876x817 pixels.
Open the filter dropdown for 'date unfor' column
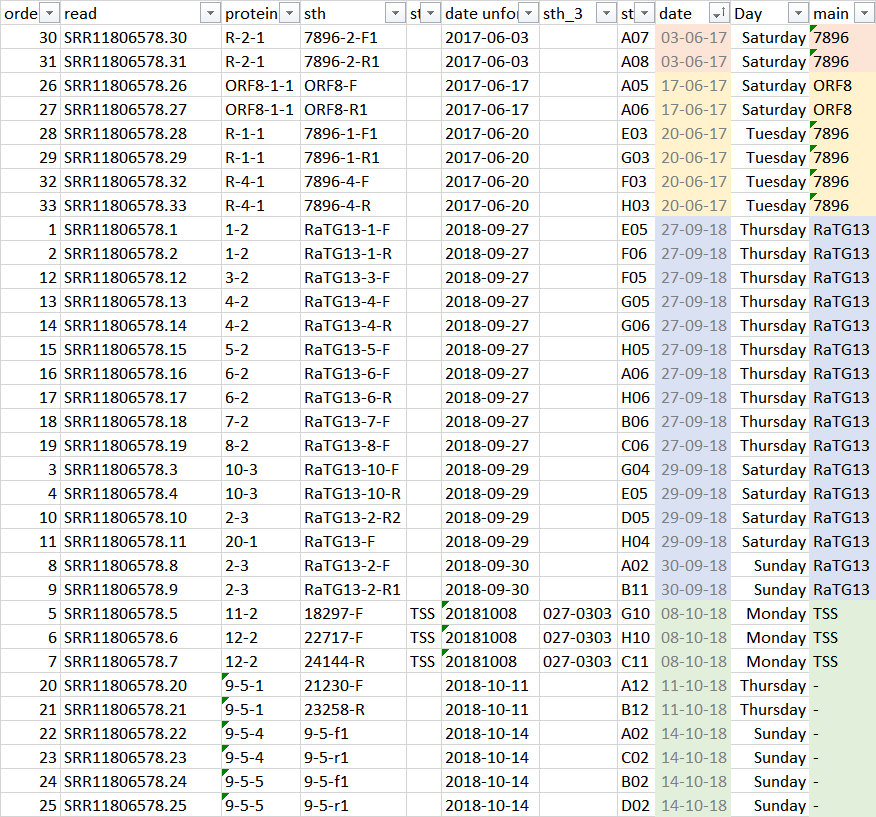tap(528, 13)
